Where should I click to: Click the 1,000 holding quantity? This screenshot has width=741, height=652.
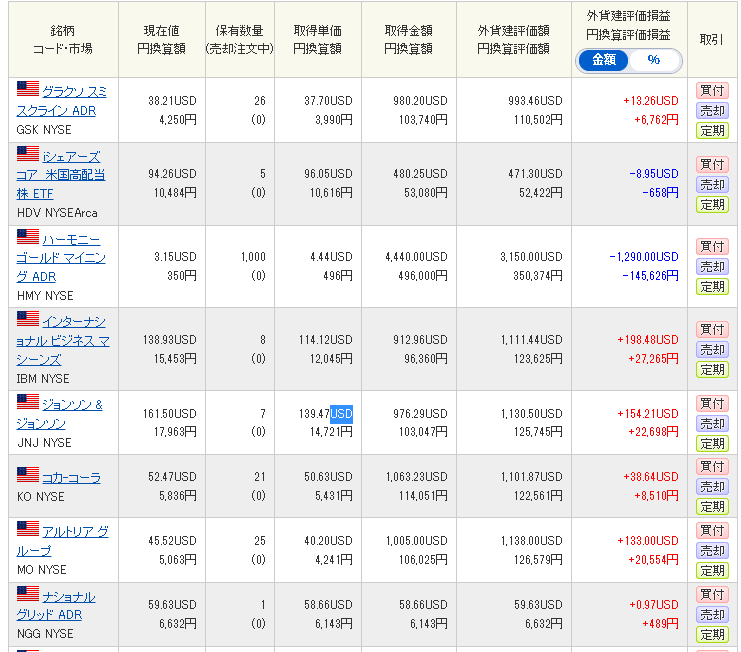253,257
